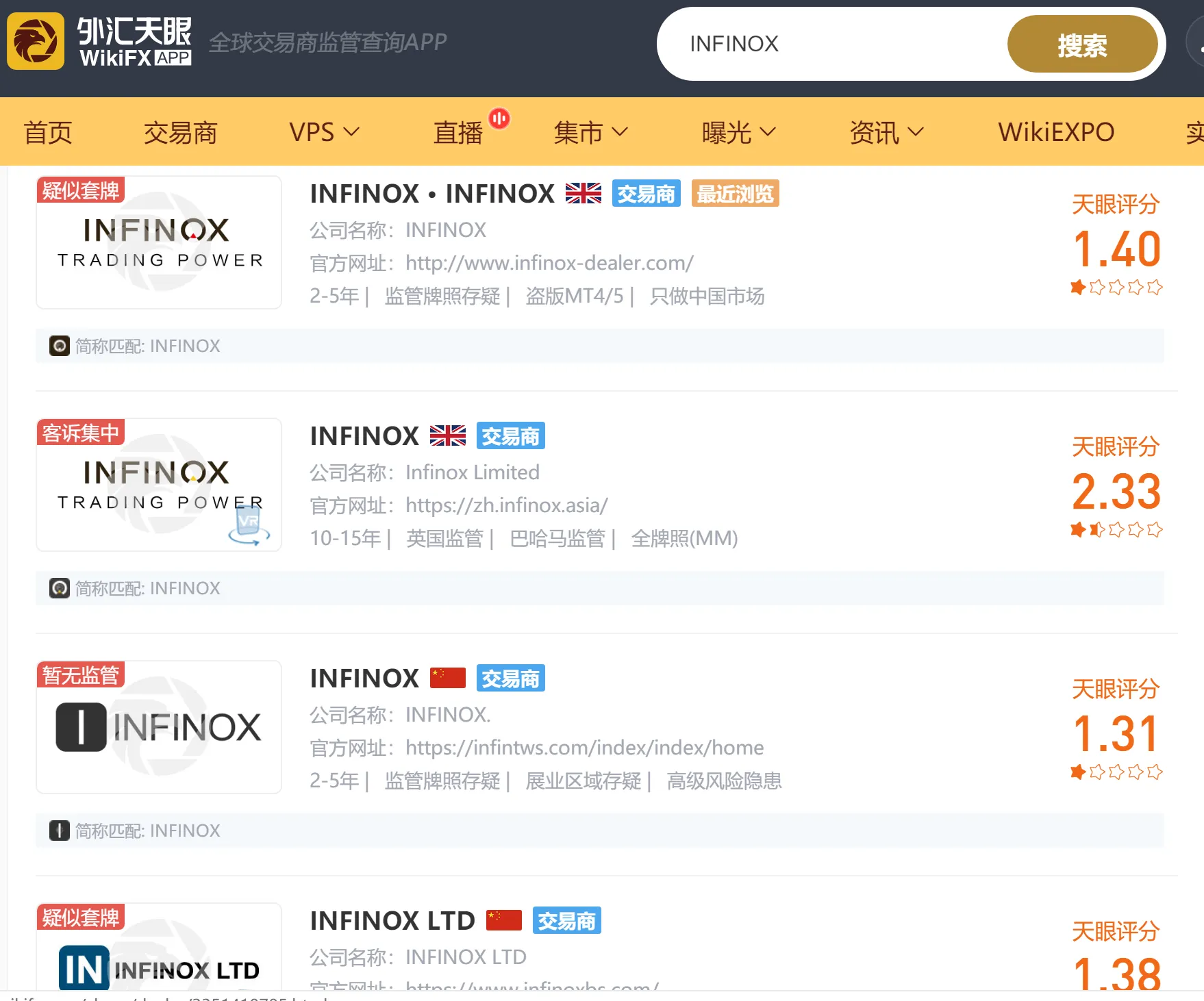Click the 搜索 search button
Image resolution: width=1204 pixels, height=1001 pixels.
(1083, 45)
